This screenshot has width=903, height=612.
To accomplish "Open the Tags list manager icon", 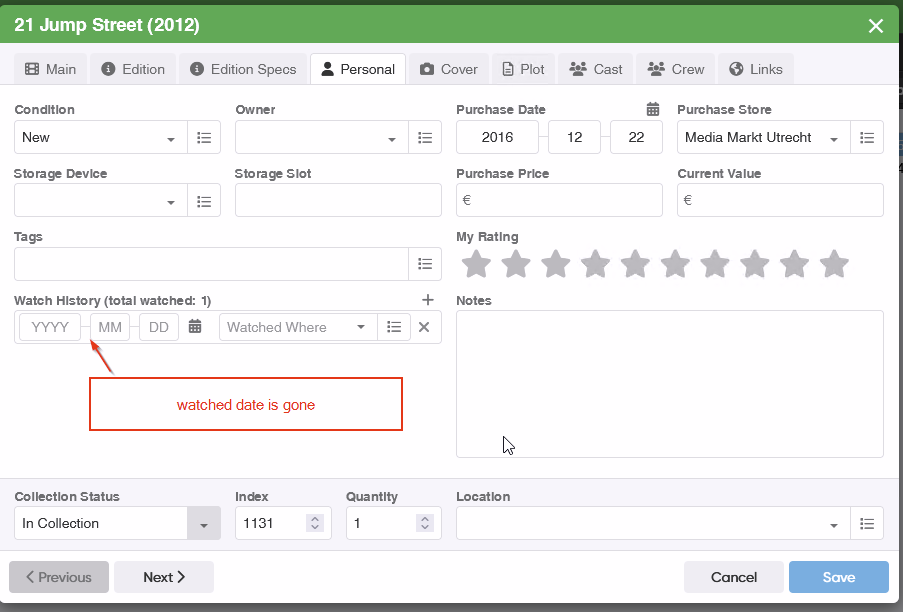I will pos(425,264).
